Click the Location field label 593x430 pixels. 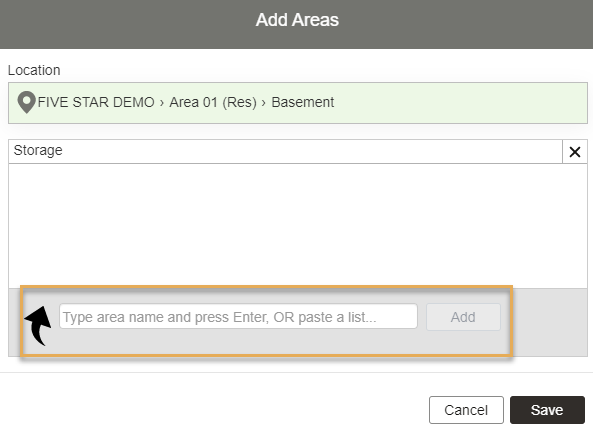[34, 70]
